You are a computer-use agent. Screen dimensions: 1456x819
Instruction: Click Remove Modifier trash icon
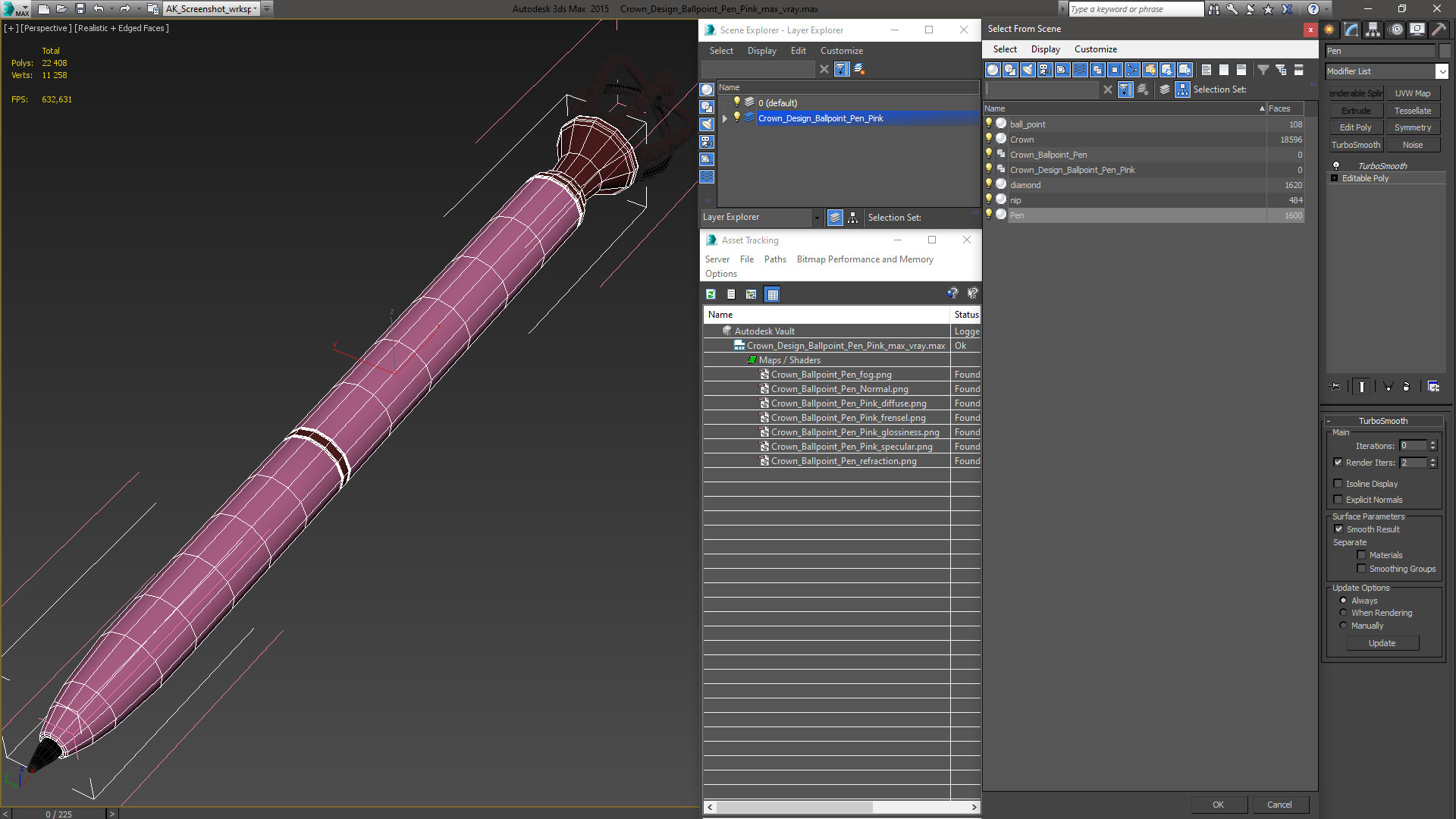click(x=1406, y=387)
